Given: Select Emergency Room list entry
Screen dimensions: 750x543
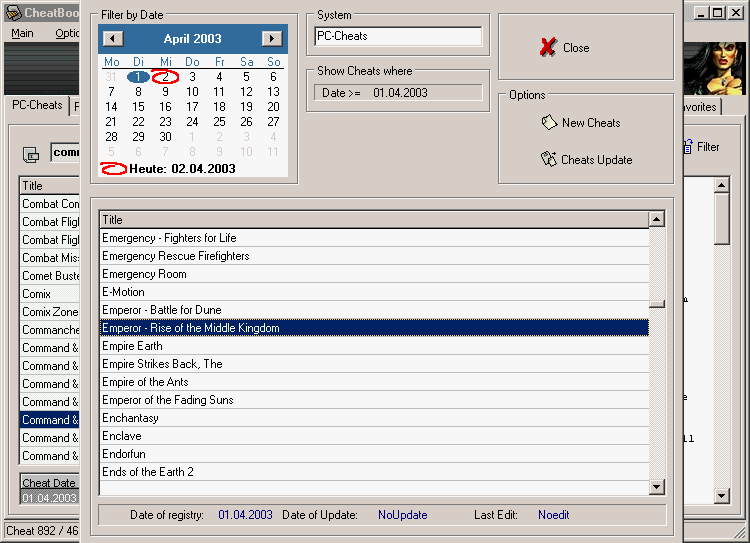Looking at the screenshot, I should [x=144, y=274].
